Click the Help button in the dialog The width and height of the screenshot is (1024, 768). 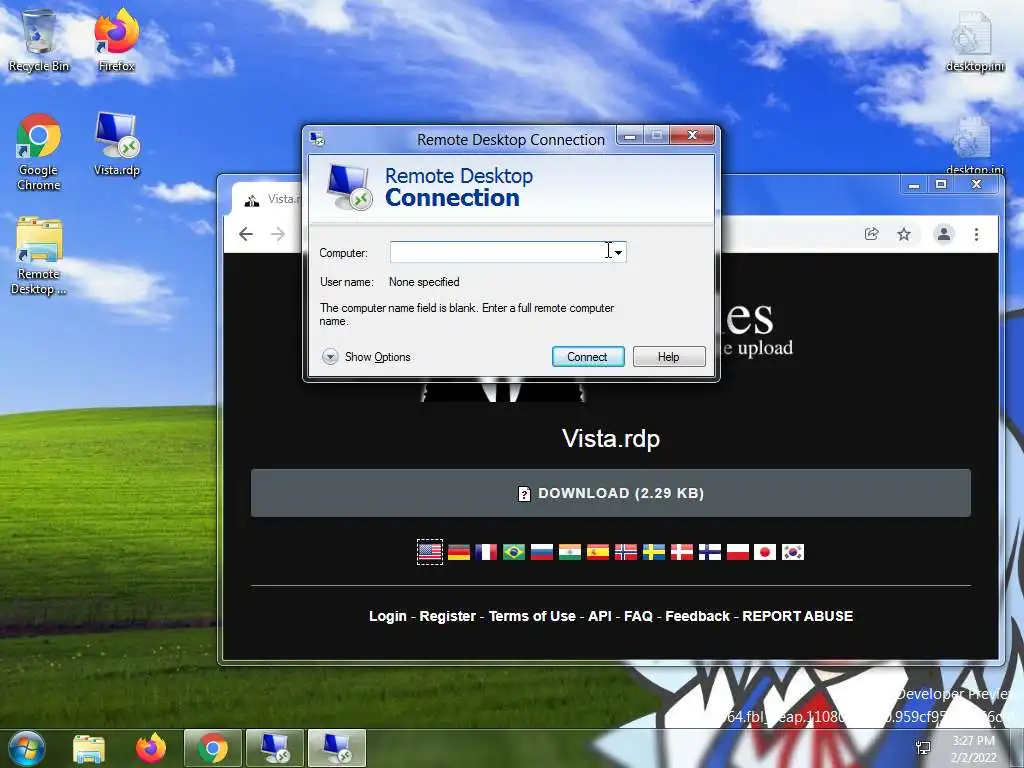pos(669,357)
